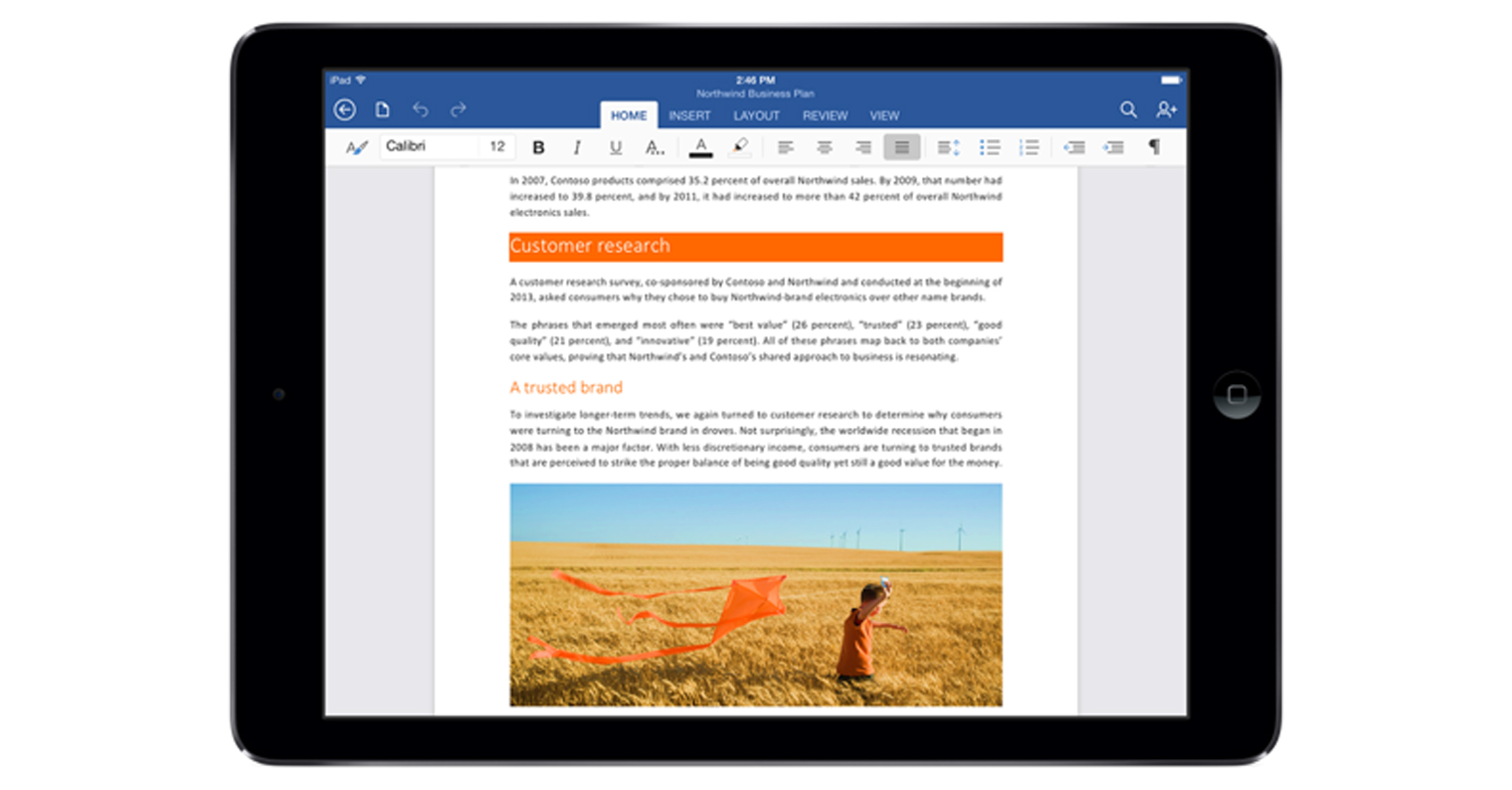The height and width of the screenshot is (790, 1512).
Task: Open the File document icon
Action: coord(382,109)
